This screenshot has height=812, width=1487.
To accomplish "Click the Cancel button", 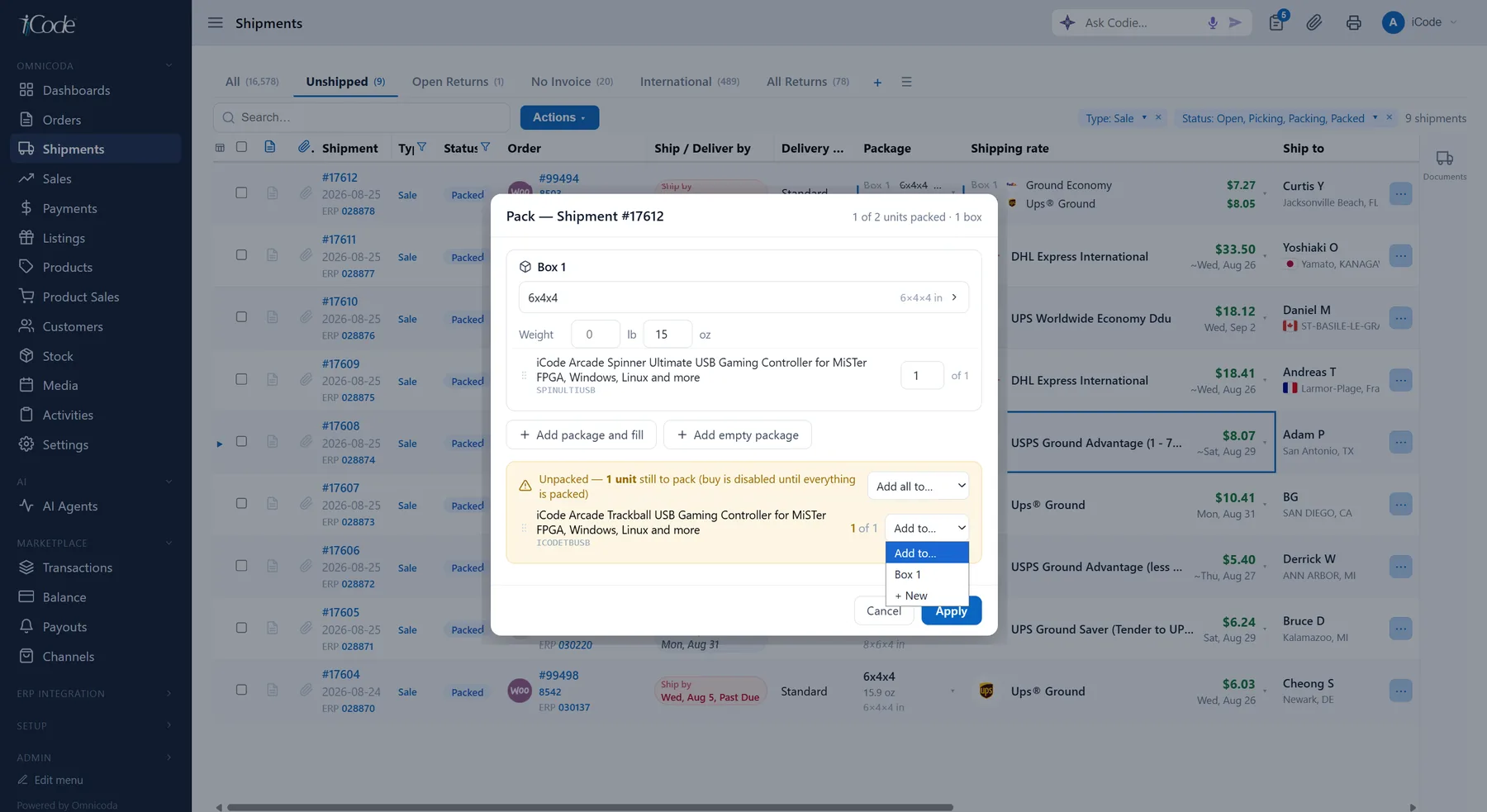I will 884,610.
